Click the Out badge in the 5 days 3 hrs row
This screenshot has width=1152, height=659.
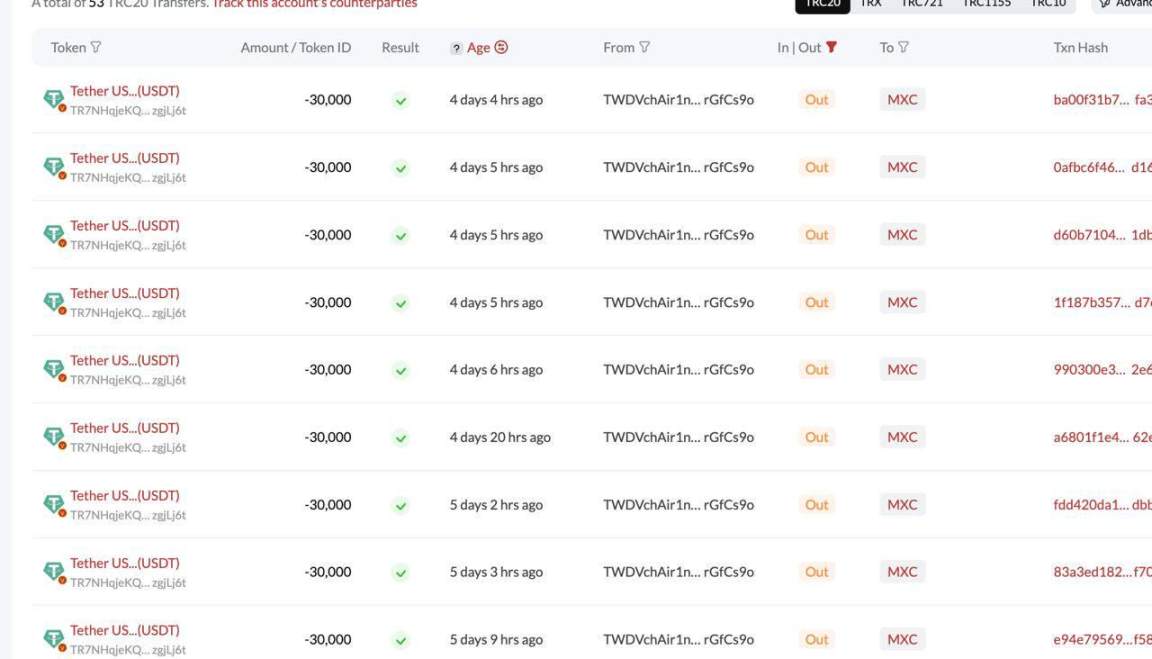point(817,572)
